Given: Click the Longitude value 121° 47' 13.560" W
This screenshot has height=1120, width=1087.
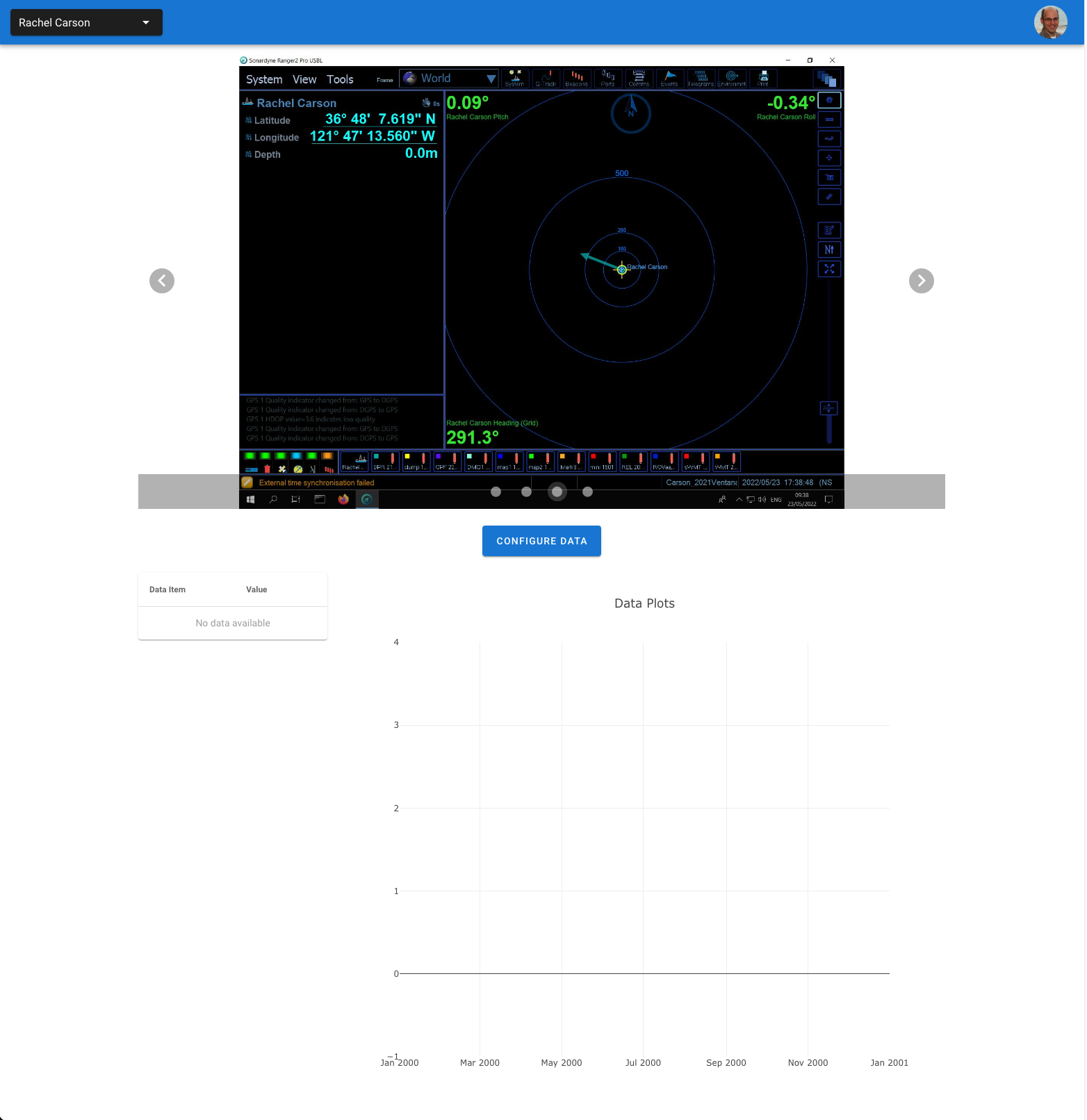Looking at the screenshot, I should (x=373, y=136).
